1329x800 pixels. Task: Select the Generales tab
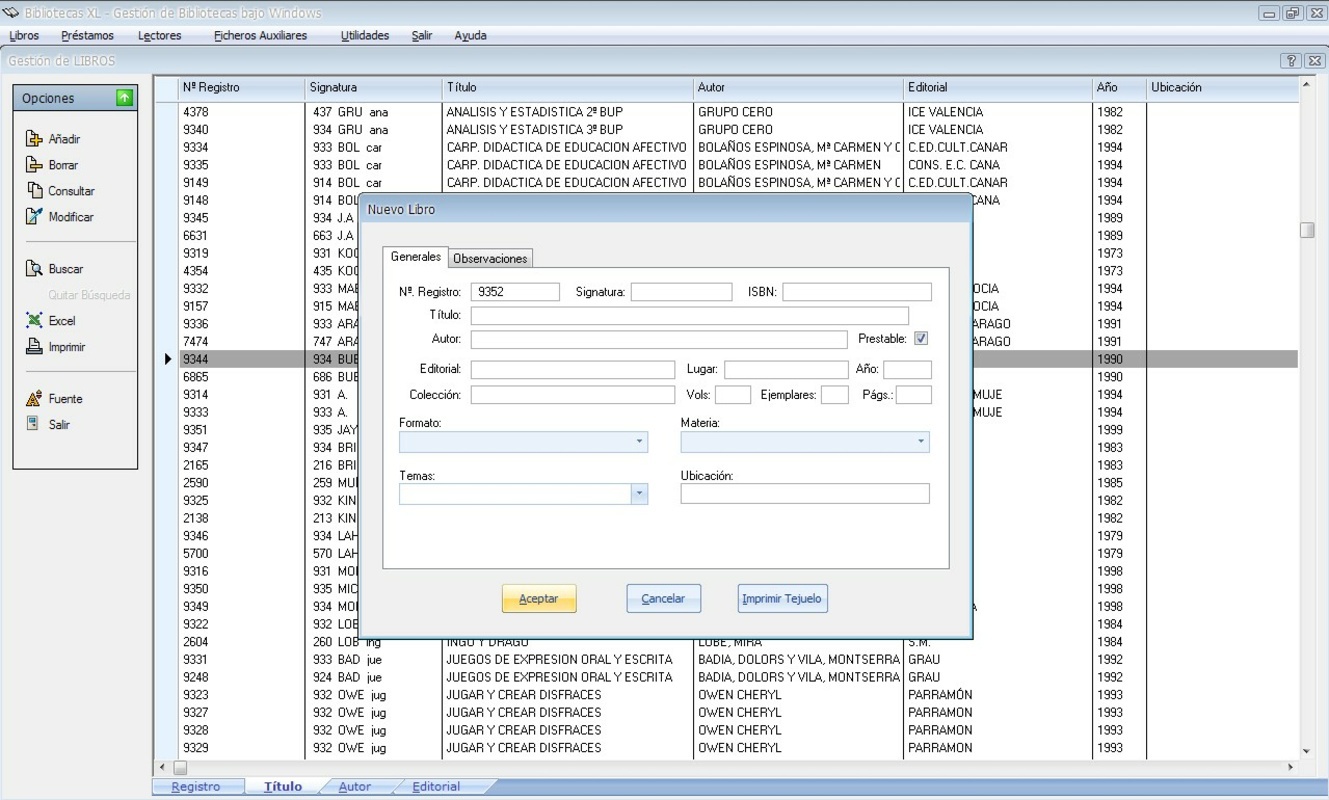click(416, 257)
